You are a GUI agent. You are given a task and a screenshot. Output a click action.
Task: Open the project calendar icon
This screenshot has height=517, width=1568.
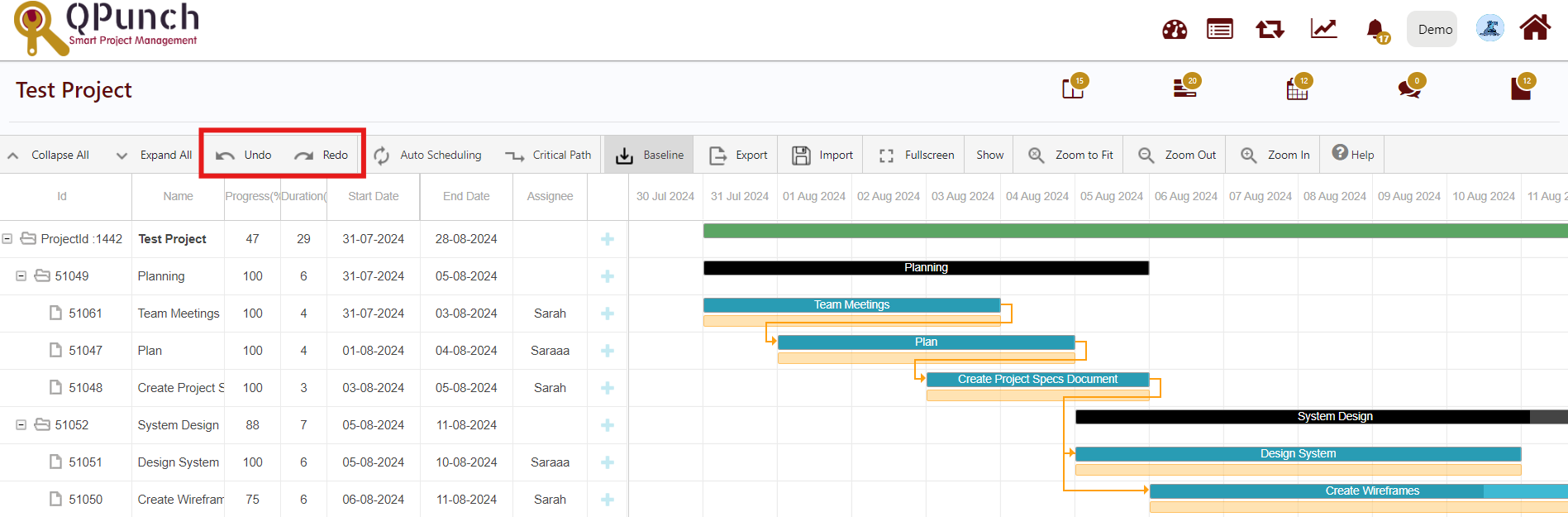pyautogui.click(x=1297, y=89)
